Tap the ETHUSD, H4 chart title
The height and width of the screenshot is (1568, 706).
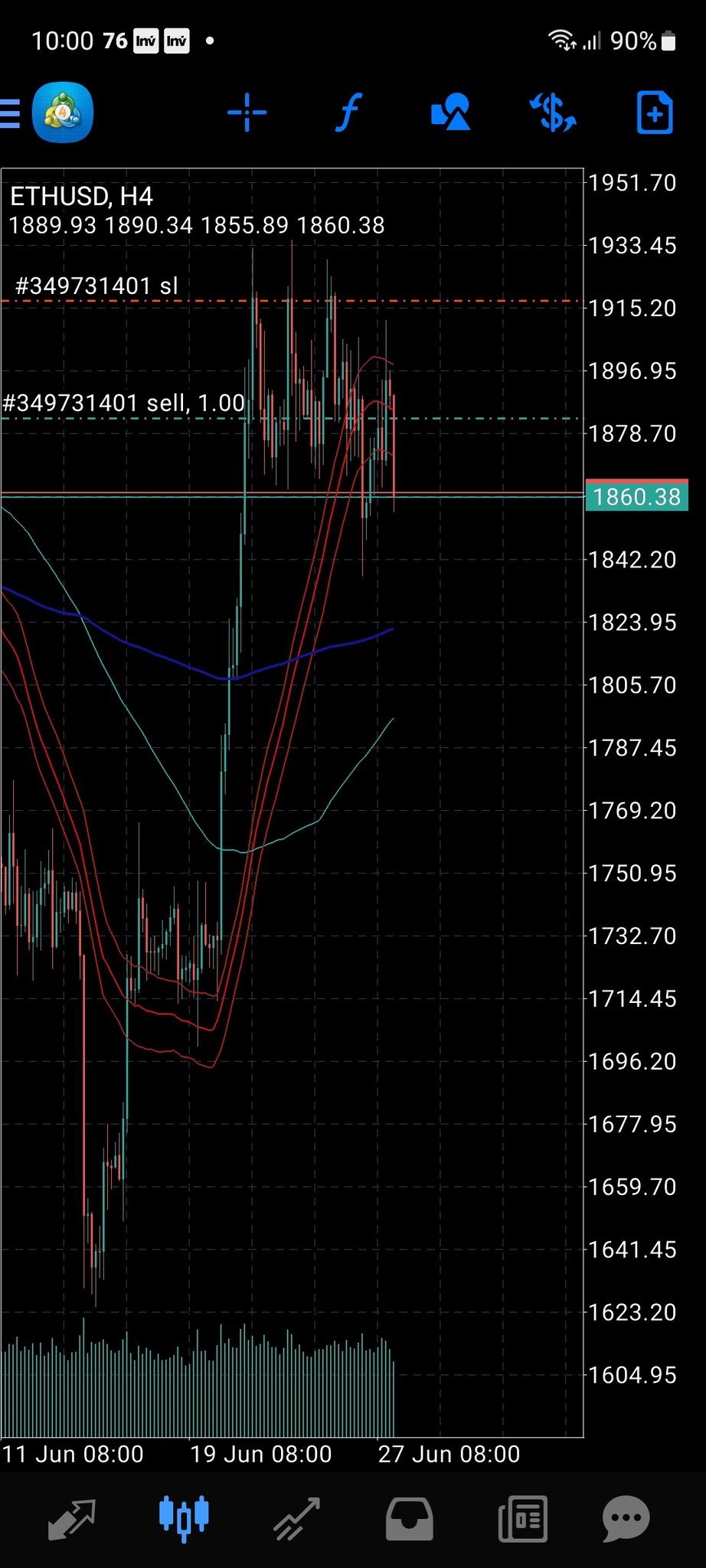click(x=81, y=197)
